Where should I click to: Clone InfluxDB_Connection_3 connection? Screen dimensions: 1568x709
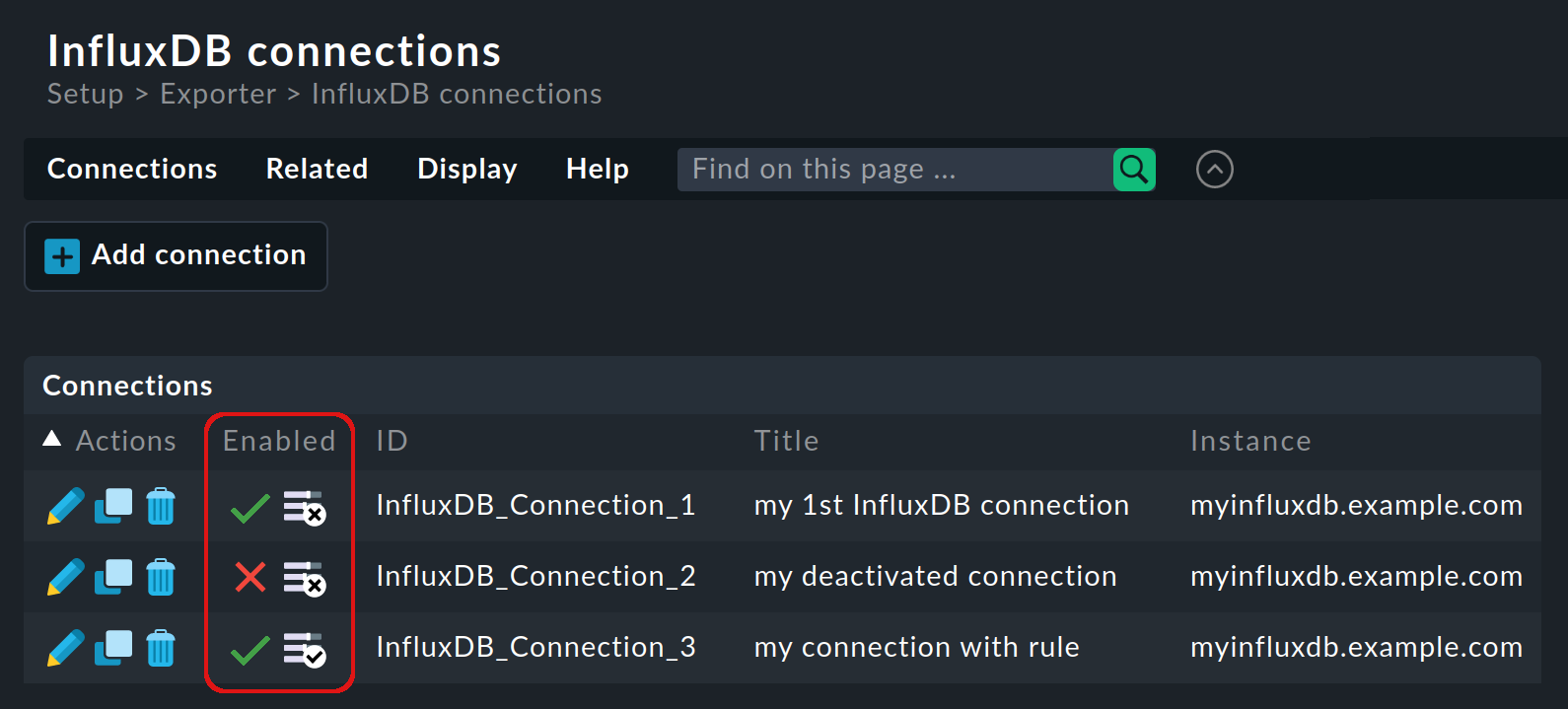point(113,648)
